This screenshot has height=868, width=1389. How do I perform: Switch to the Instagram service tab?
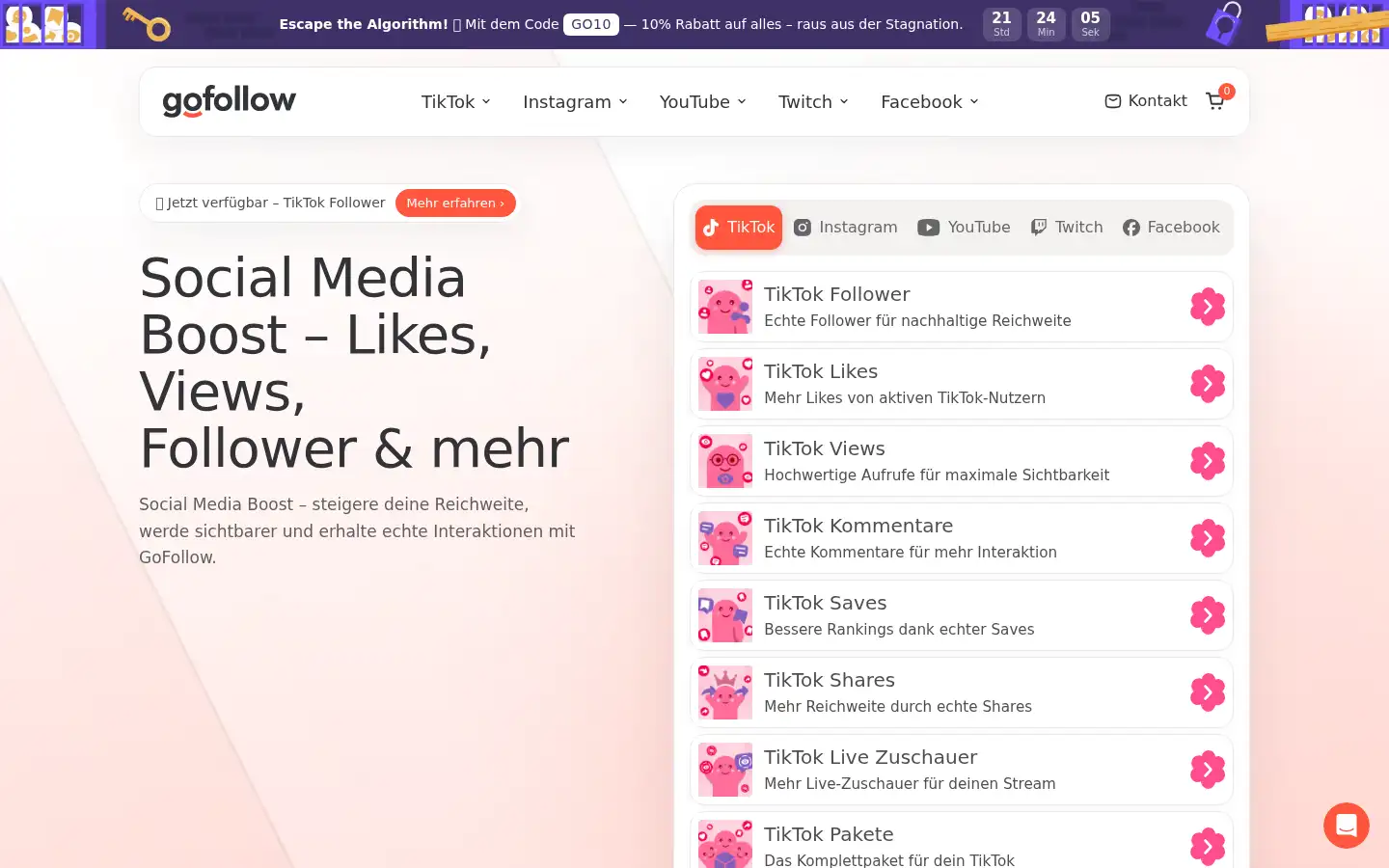(x=845, y=228)
